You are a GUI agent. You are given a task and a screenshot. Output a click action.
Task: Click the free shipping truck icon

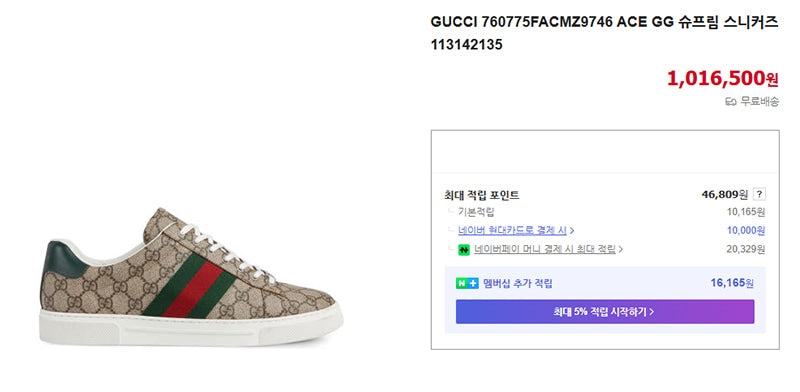click(x=731, y=102)
